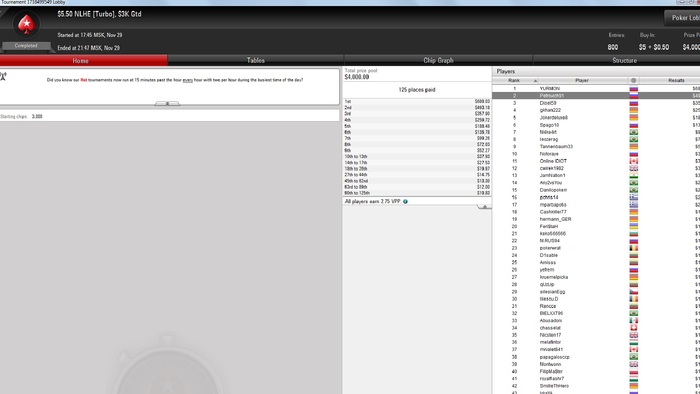Click the Mexican flag beside Abusadoni
Screen dimensions: 700x394
[x=633, y=321]
